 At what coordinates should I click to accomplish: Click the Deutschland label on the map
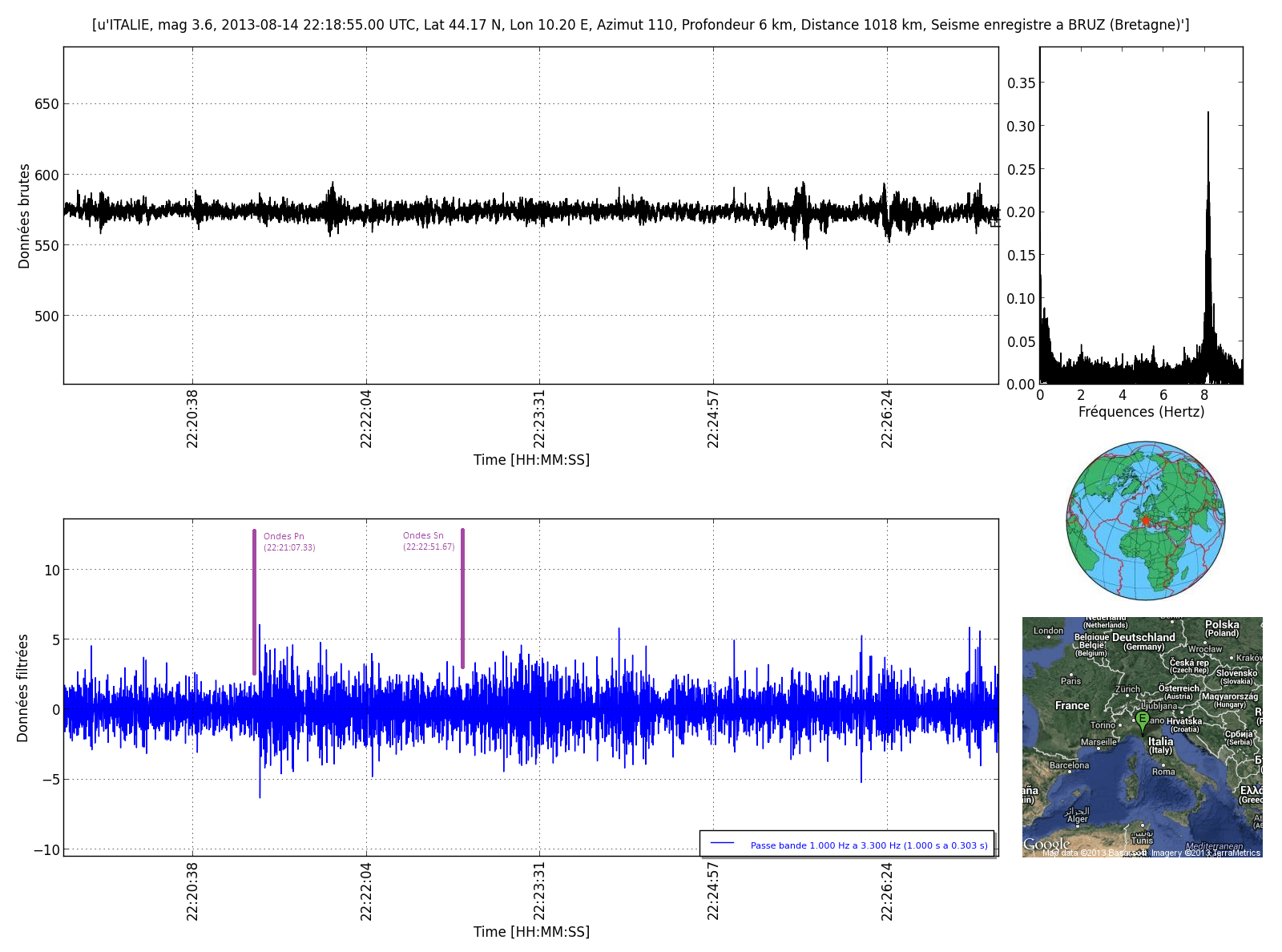click(1143, 638)
